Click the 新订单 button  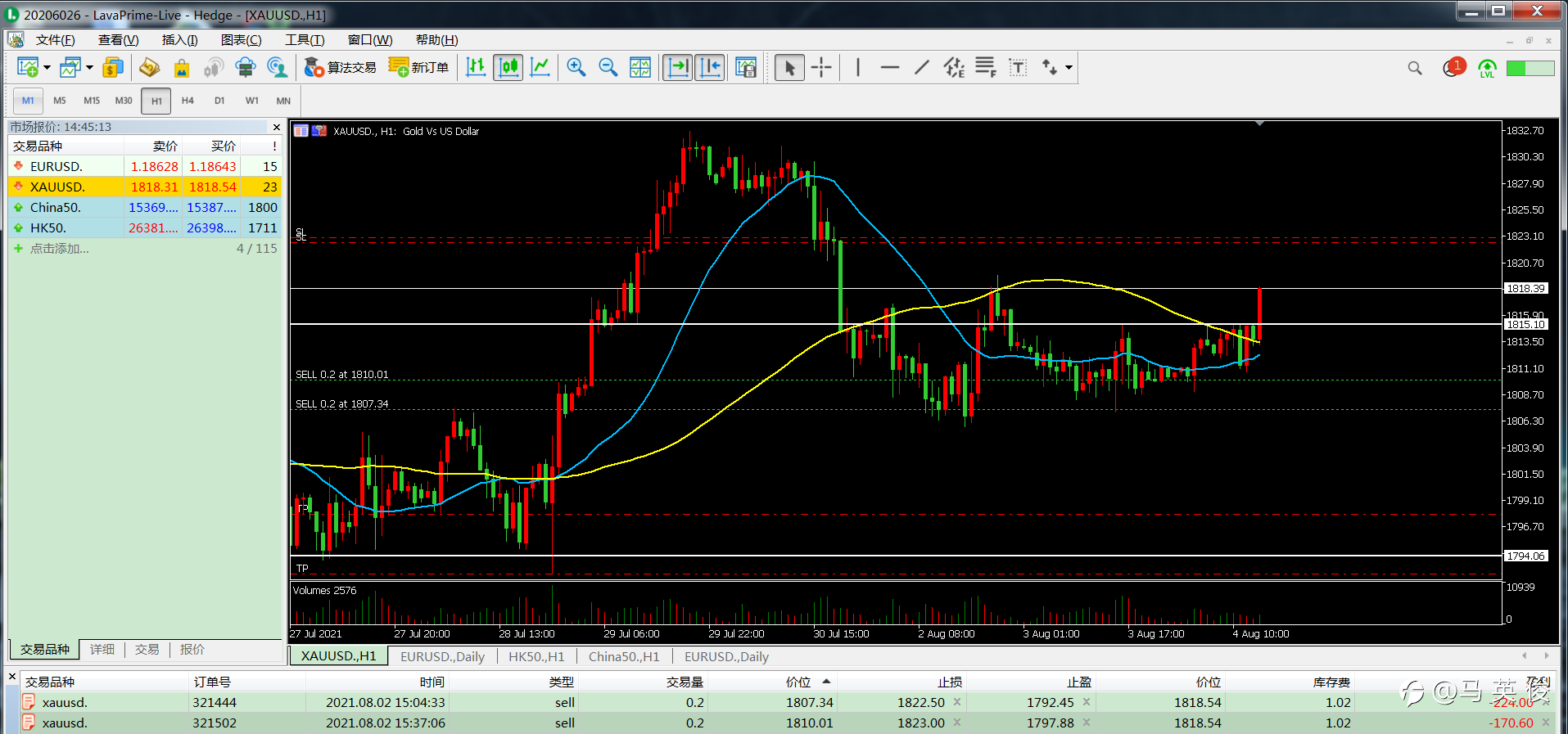[418, 68]
